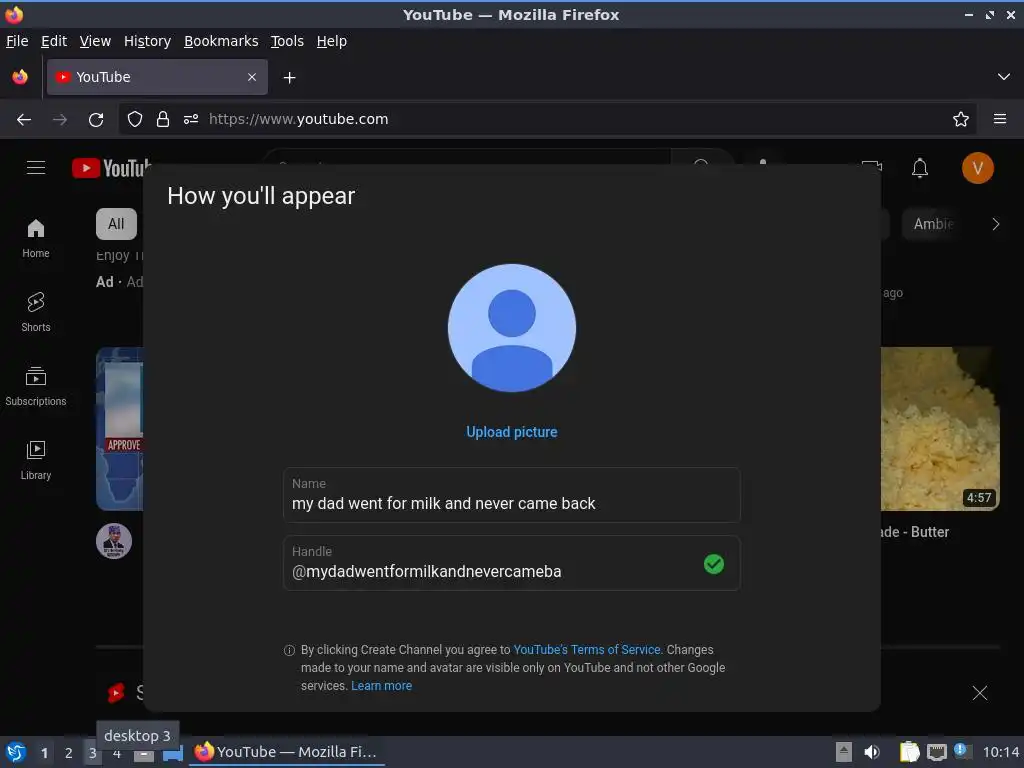Click the Firefox forward arrow
The image size is (1024, 768).
point(59,119)
